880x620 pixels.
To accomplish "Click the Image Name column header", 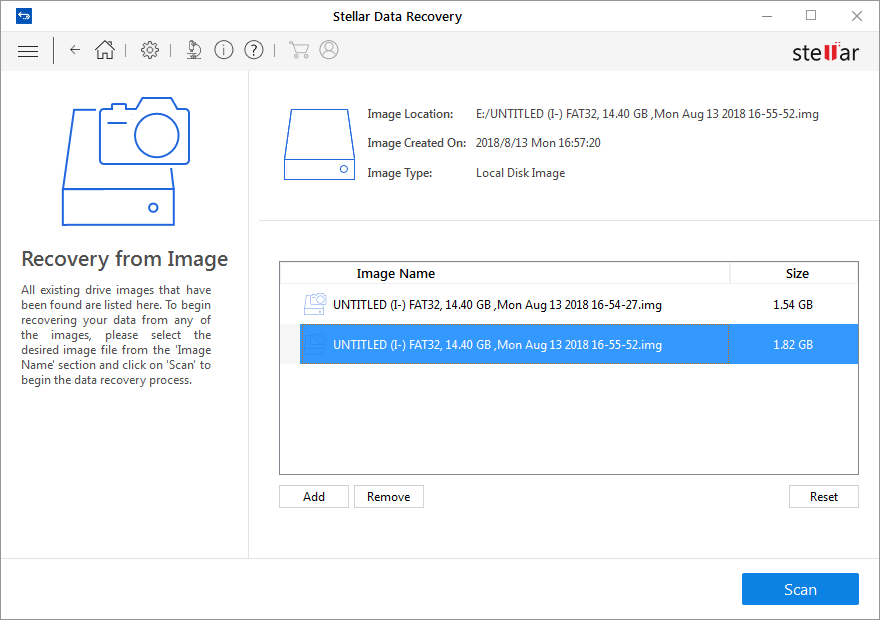I will pyautogui.click(x=396, y=273).
